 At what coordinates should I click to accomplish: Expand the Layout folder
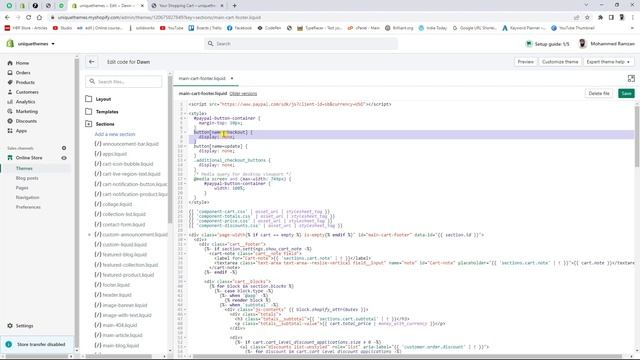pos(89,99)
